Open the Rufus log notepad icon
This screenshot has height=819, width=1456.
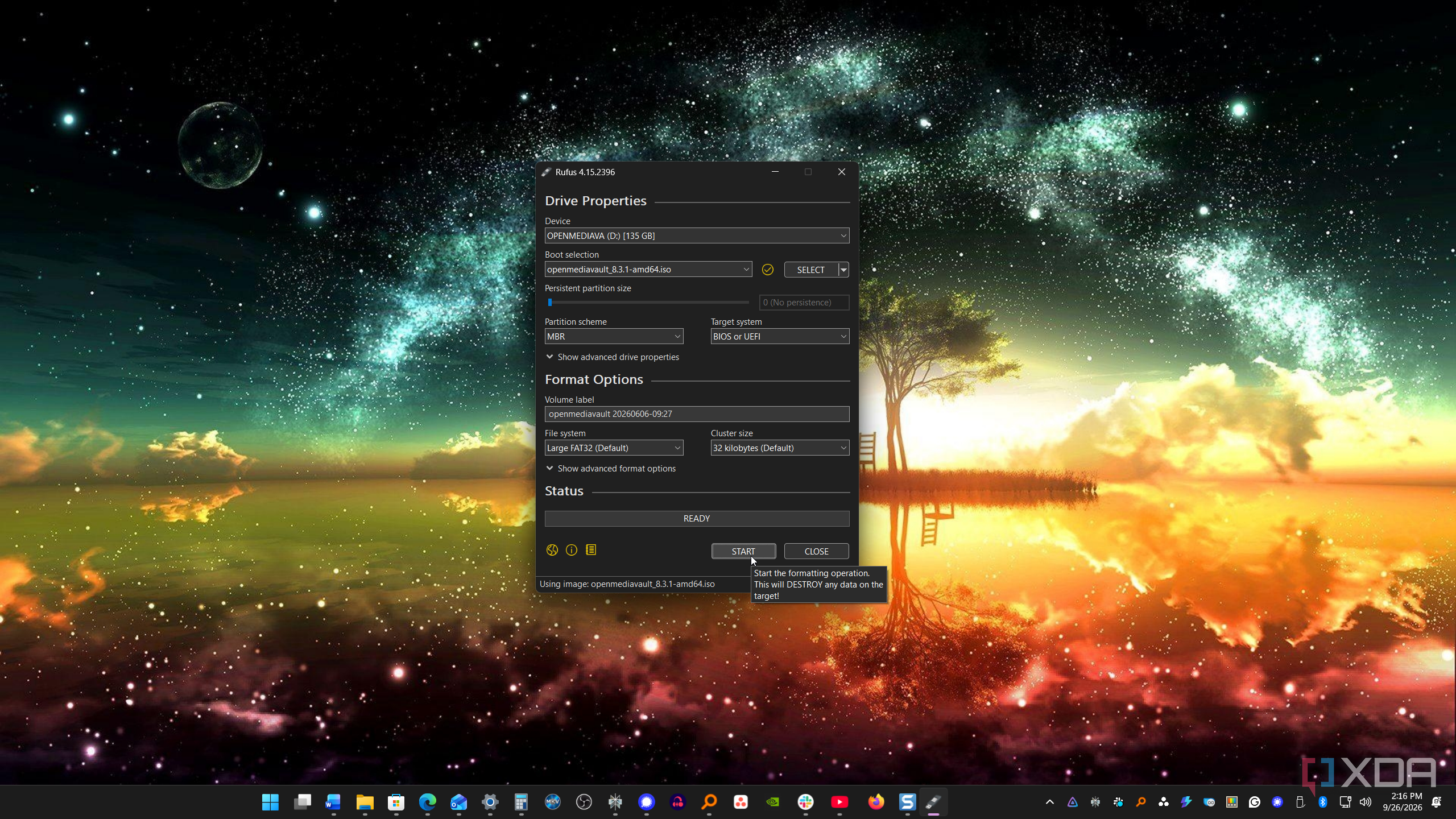click(591, 550)
